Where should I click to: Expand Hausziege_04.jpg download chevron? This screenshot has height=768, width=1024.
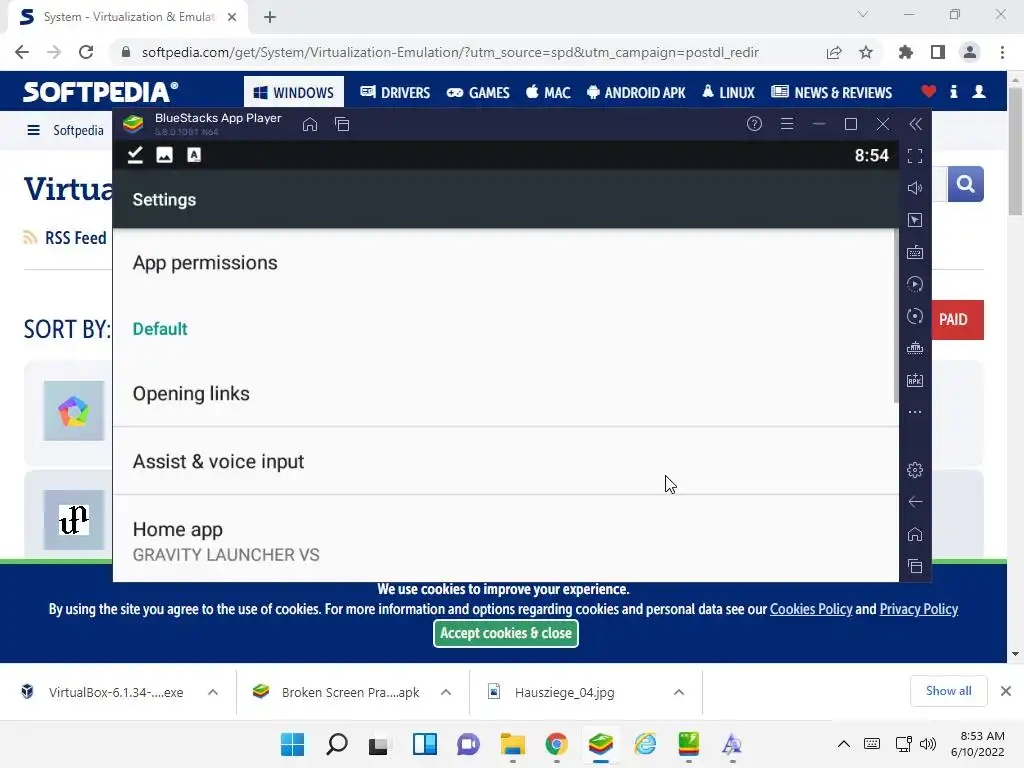coord(679,692)
